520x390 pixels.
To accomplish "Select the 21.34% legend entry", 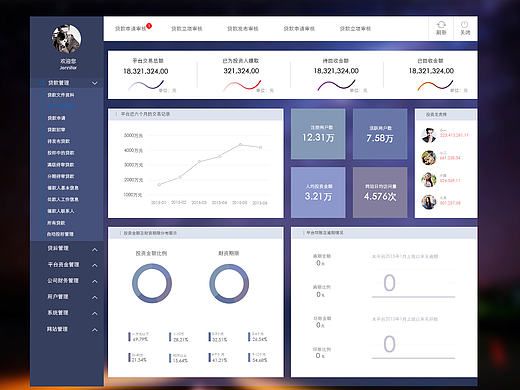I will [138, 358].
